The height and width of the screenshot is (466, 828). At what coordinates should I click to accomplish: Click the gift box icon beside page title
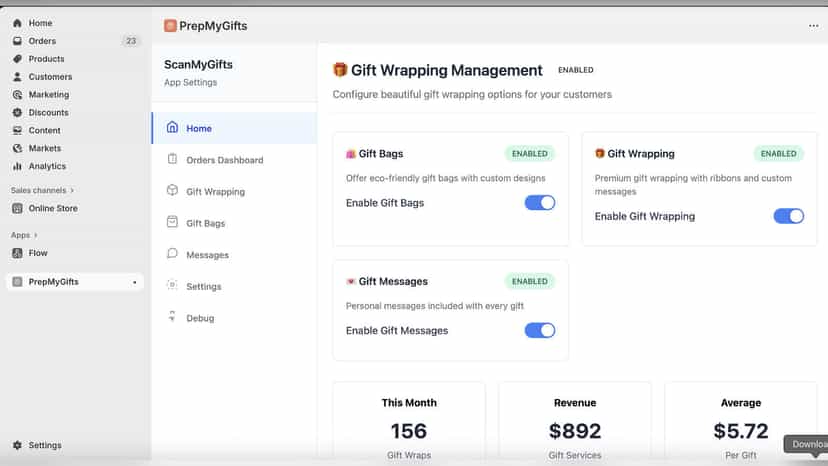[340, 69]
